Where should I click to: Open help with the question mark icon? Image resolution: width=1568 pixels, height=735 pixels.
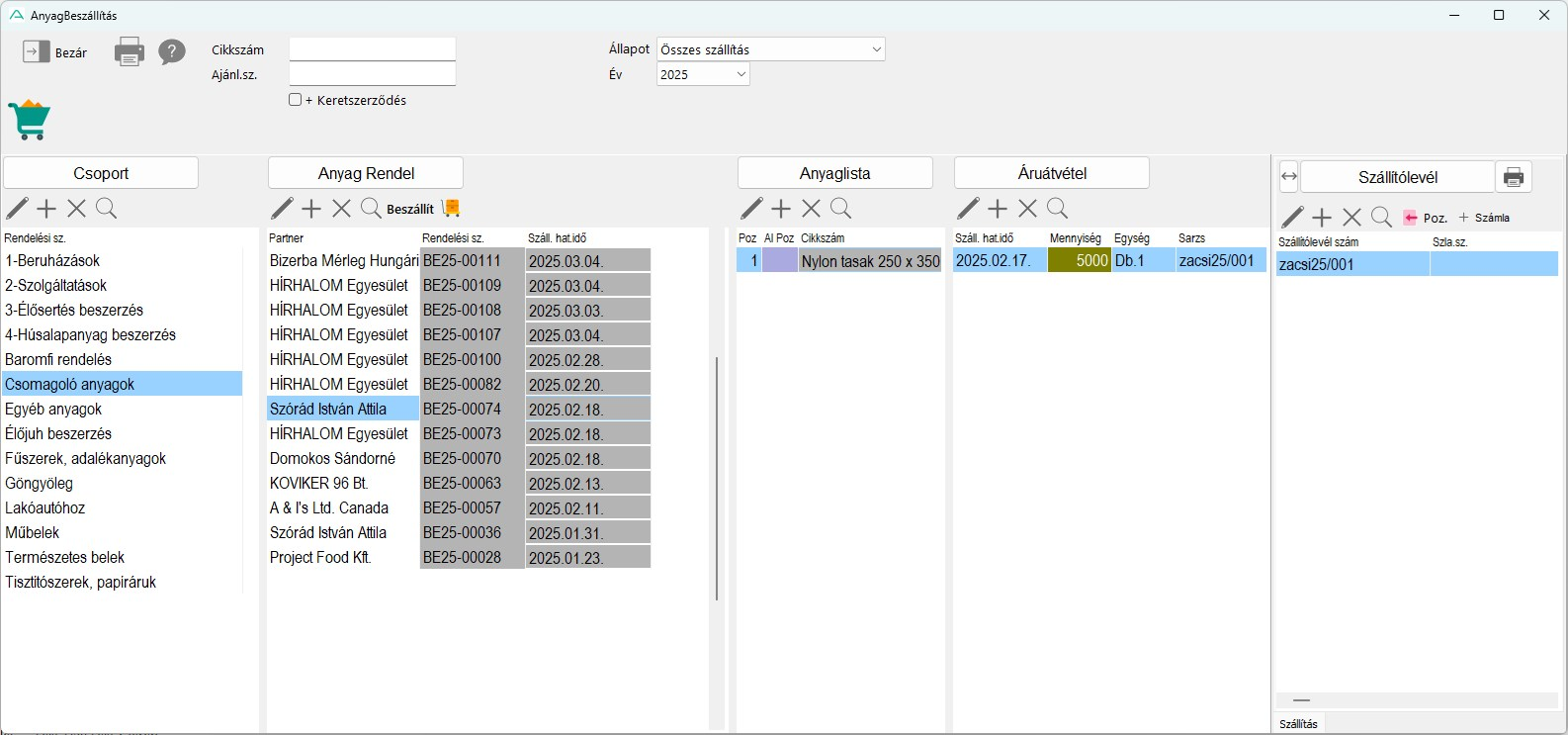pyautogui.click(x=172, y=51)
